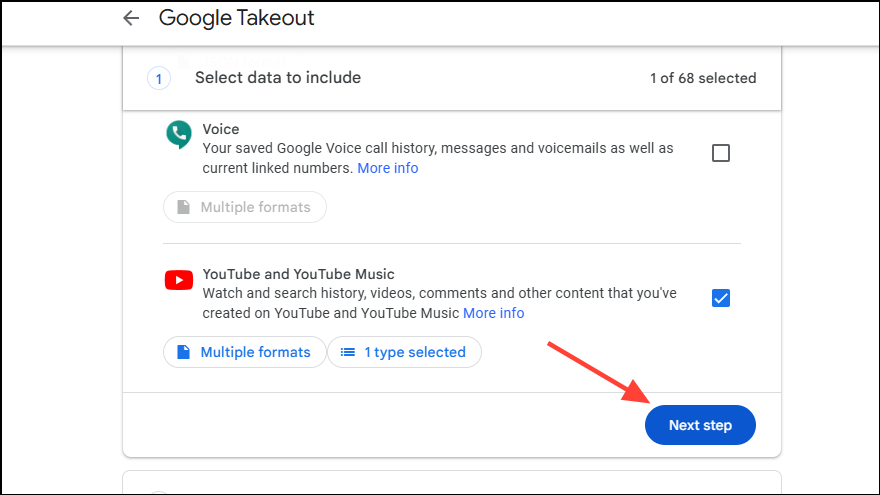Click the Next step button
Screen dimensions: 880x495
tap(700, 425)
